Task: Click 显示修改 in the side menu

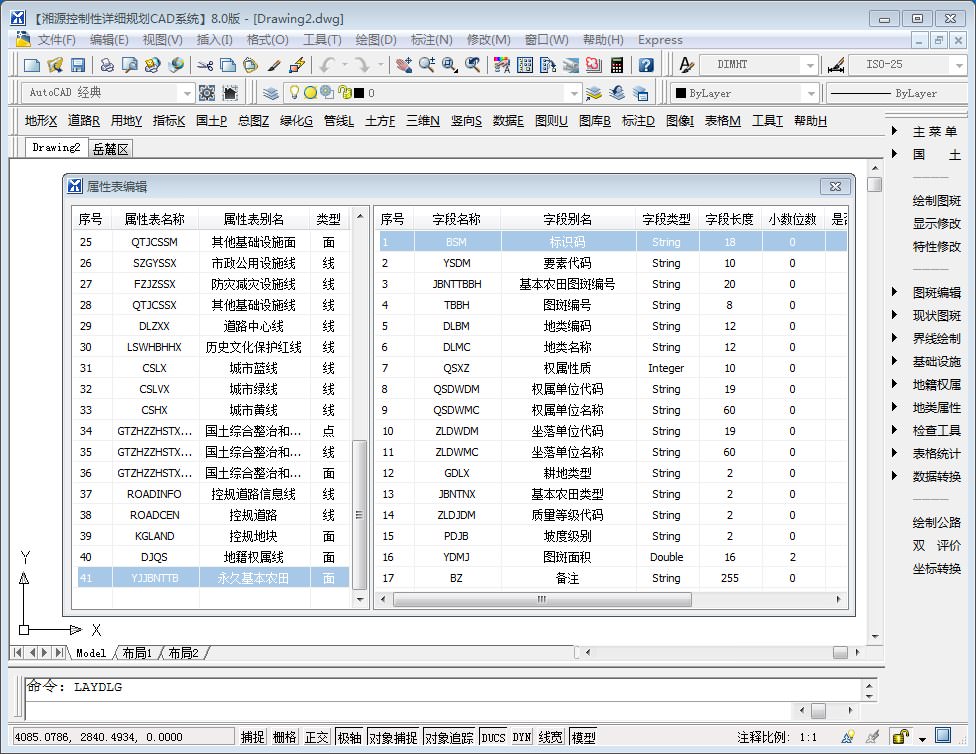Action: click(937, 224)
